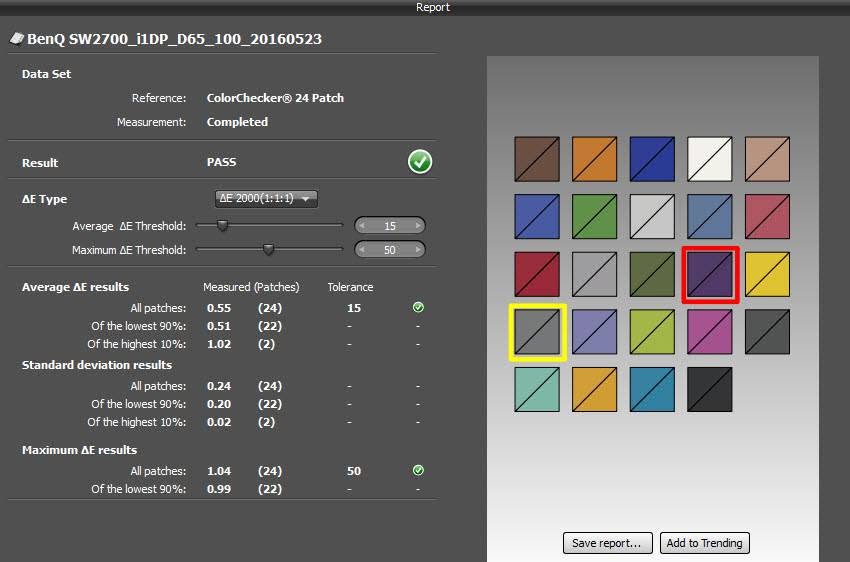Select the olive green patch in third row
Screen dimensions: 850x562
click(x=652, y=274)
